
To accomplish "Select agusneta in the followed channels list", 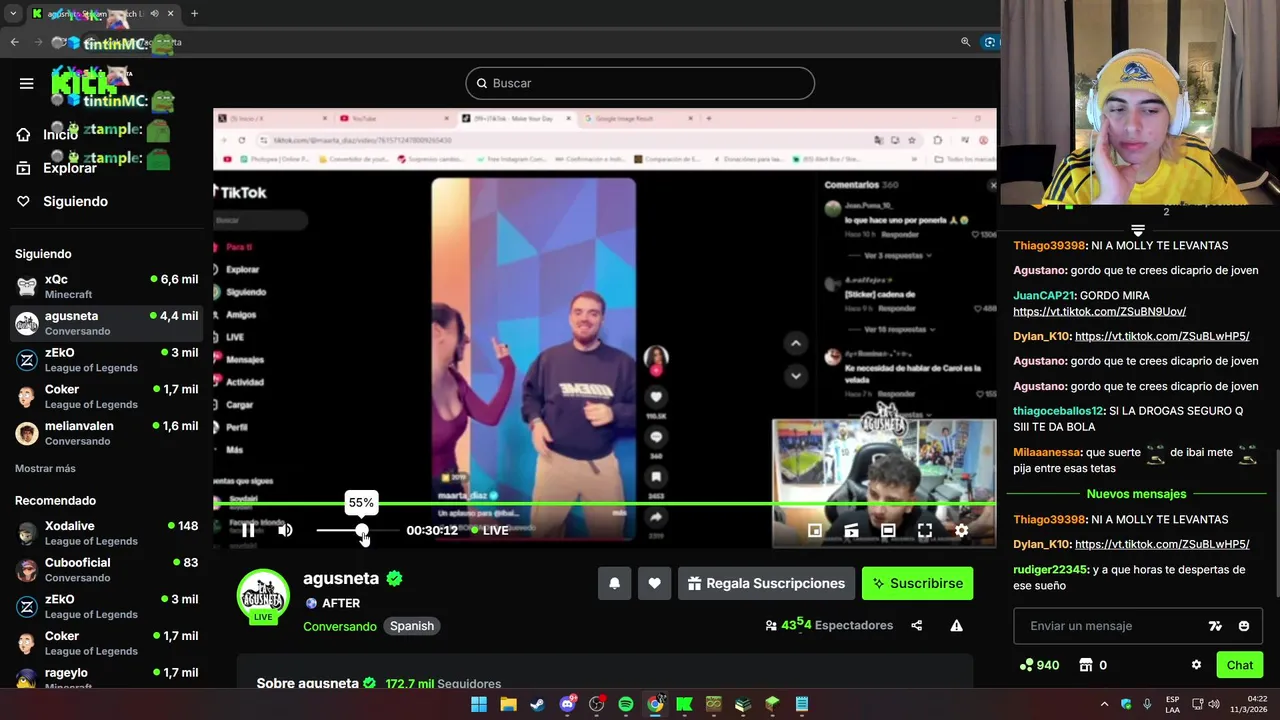I will 106,323.
